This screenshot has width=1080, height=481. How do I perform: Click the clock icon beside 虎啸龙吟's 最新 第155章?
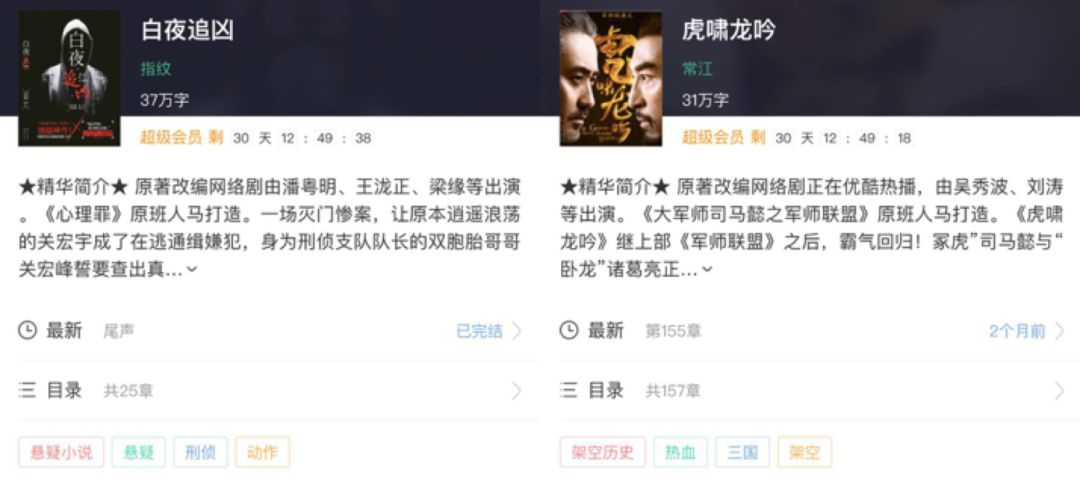pyautogui.click(x=569, y=331)
